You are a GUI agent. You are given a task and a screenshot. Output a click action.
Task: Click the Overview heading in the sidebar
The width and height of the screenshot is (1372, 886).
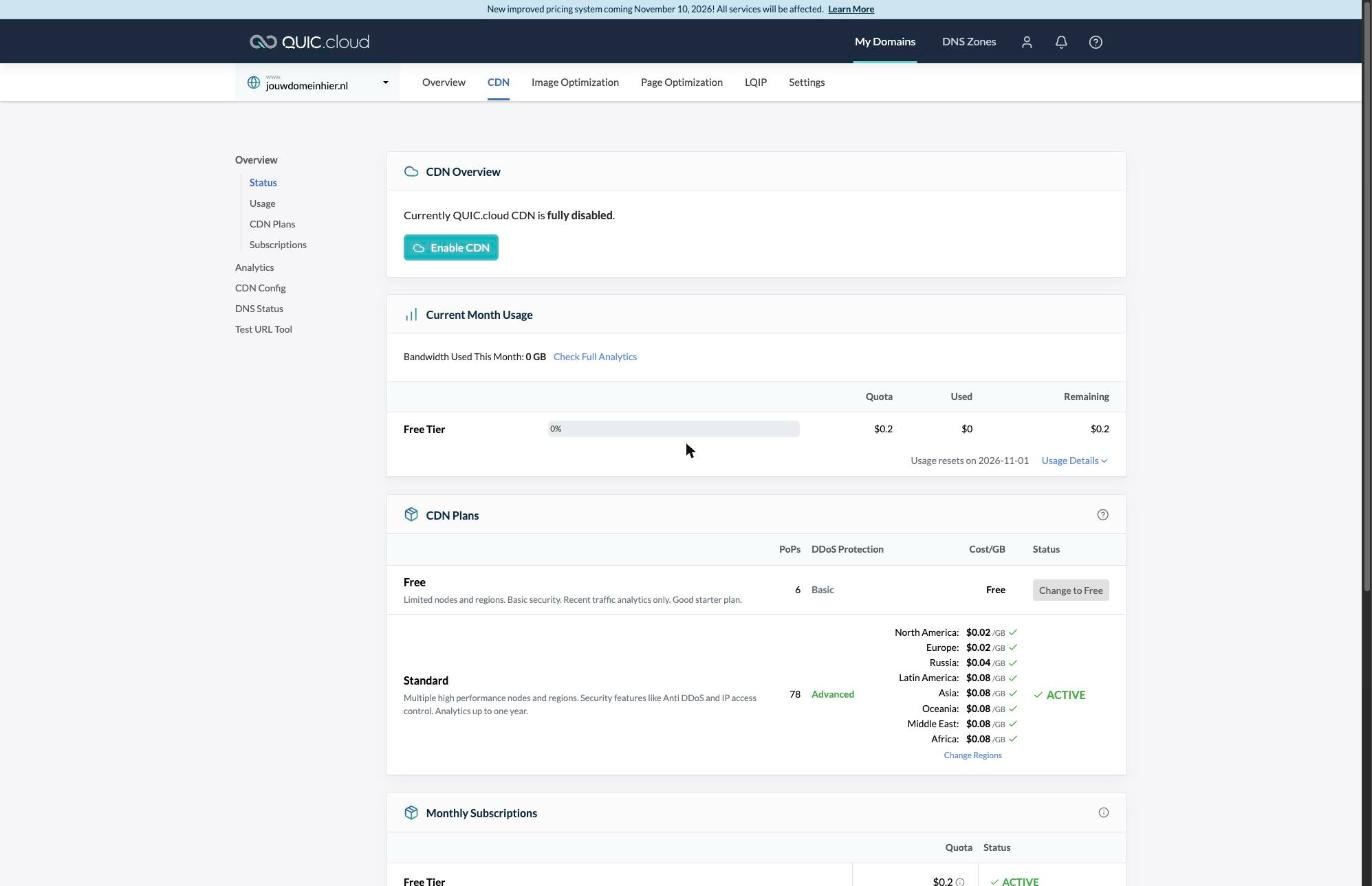coord(256,160)
